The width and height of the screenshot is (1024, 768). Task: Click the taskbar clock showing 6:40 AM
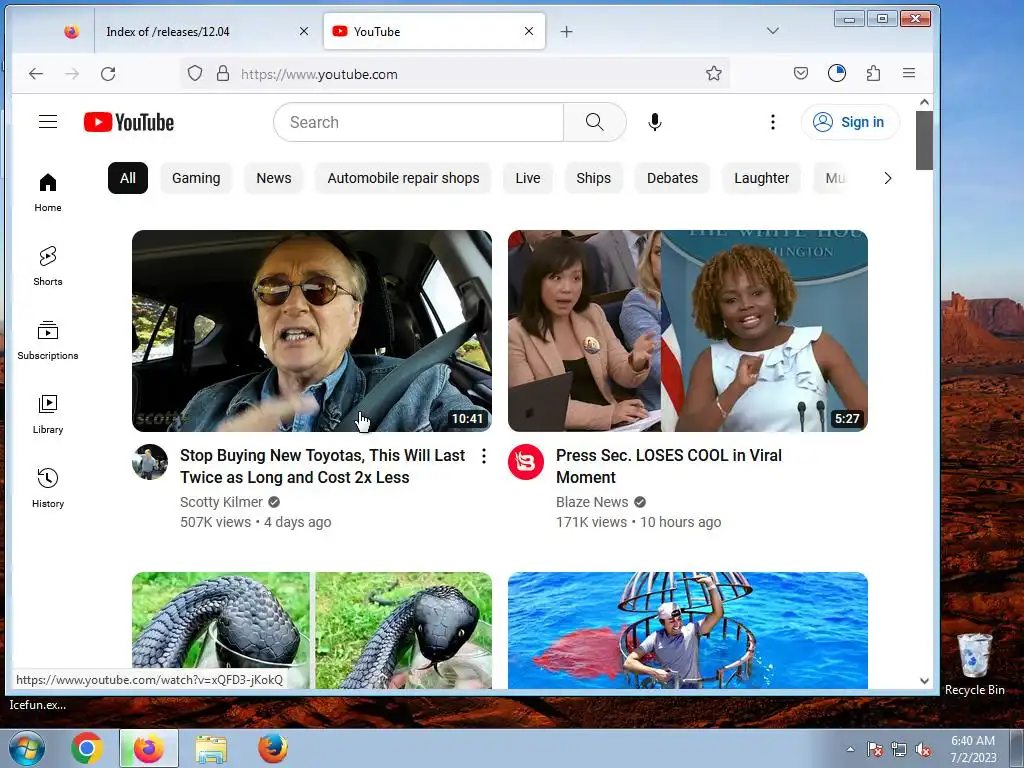click(973, 749)
